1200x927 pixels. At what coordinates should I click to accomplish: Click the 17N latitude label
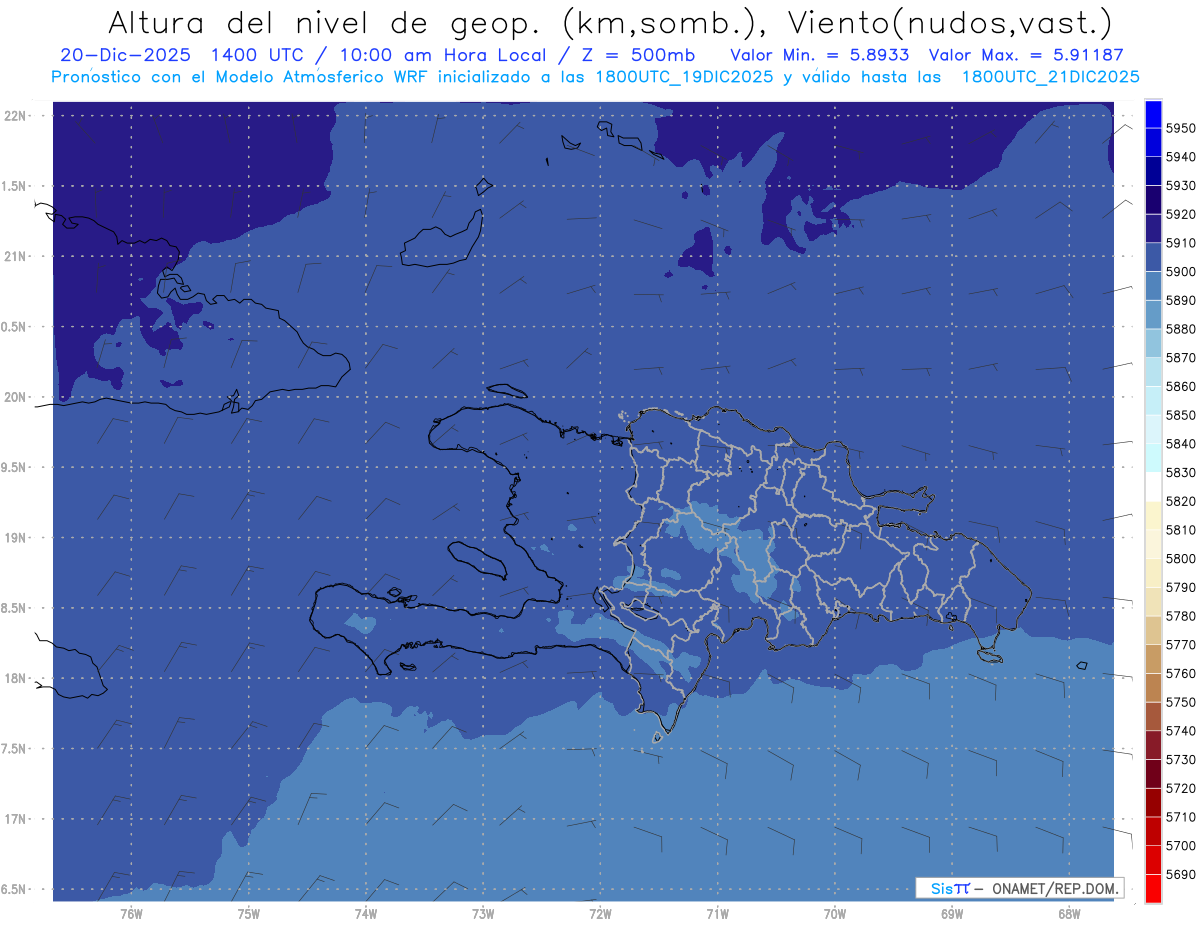pyautogui.click(x=15, y=820)
